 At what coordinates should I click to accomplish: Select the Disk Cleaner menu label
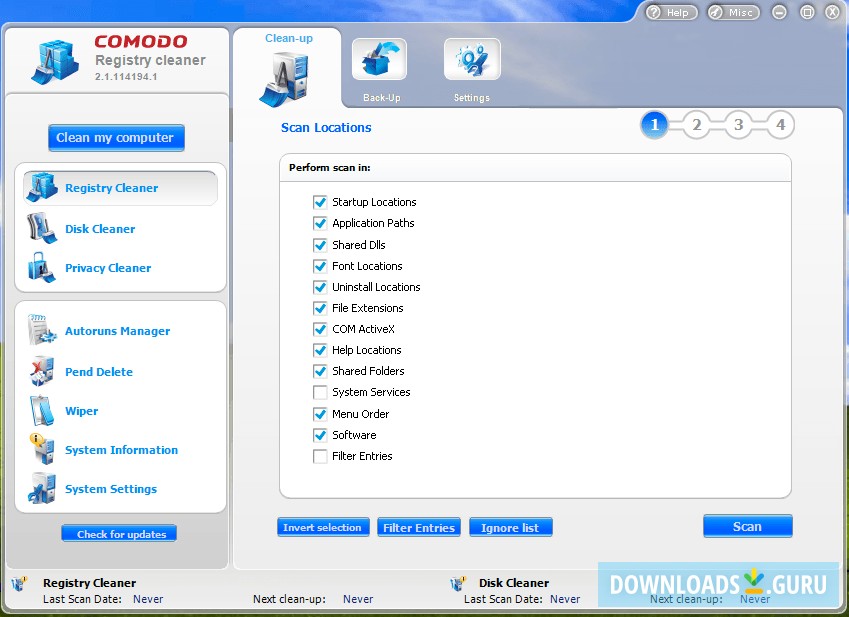(100, 229)
